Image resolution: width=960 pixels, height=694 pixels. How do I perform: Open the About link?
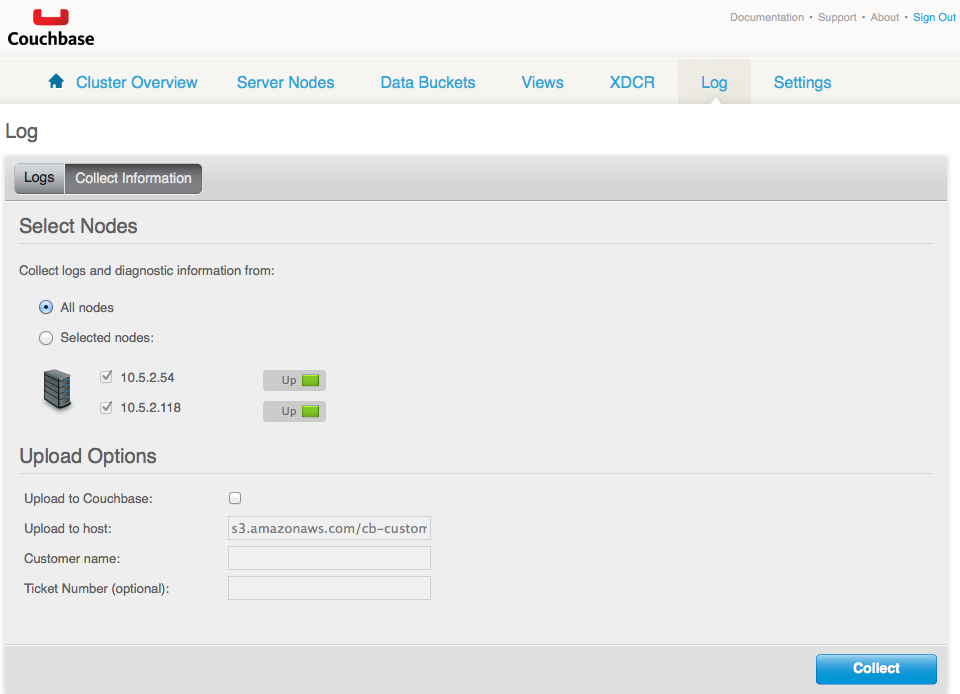point(885,17)
